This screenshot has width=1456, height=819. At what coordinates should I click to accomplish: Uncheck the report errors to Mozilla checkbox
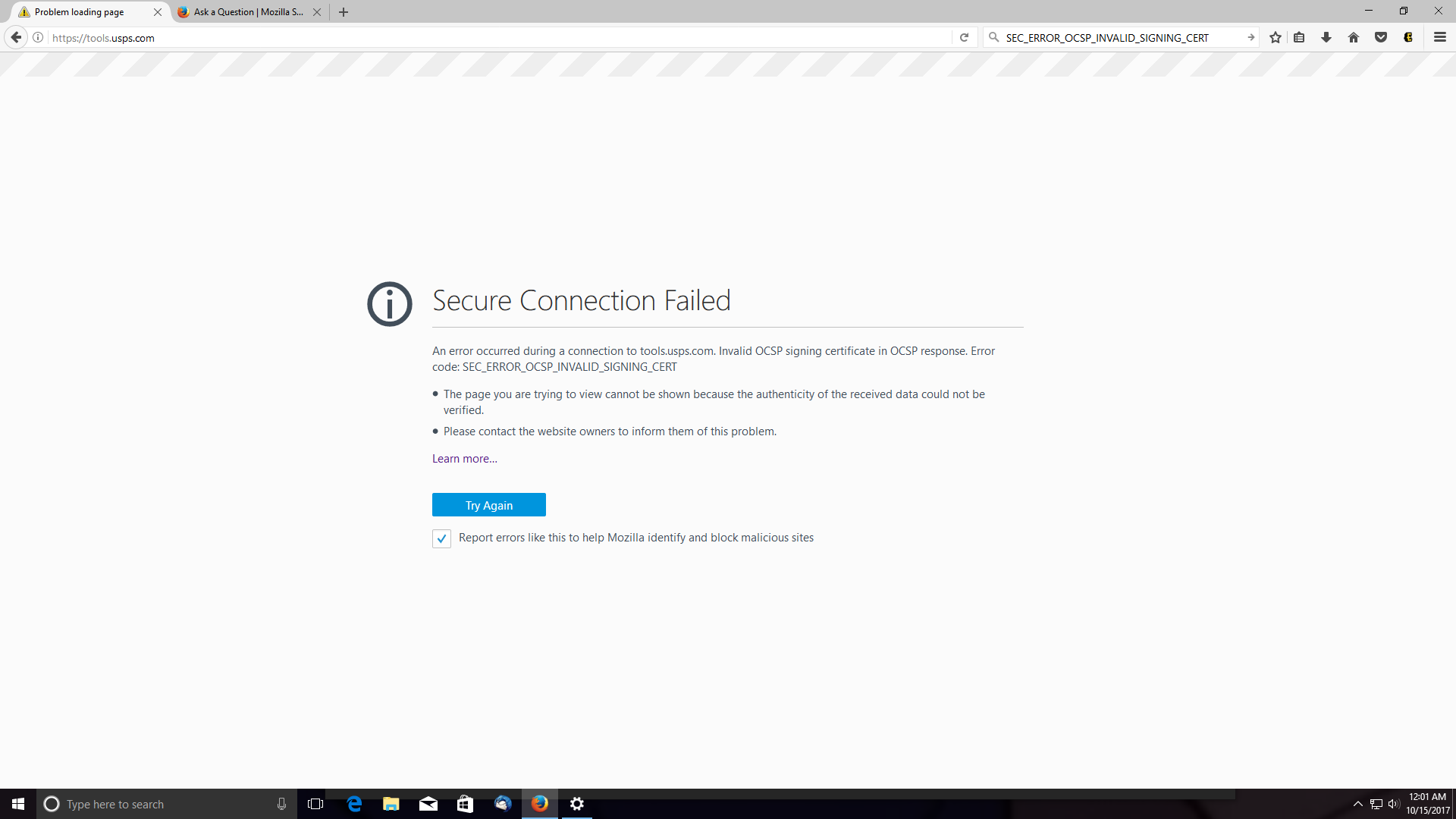pyautogui.click(x=441, y=538)
